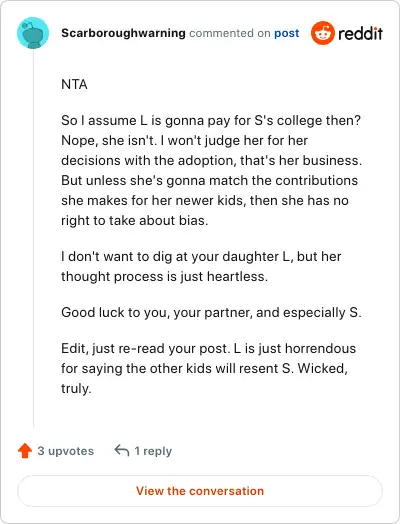Click the word 'truly.' ending the comment
This screenshot has width=400, height=524.
(x=76, y=389)
